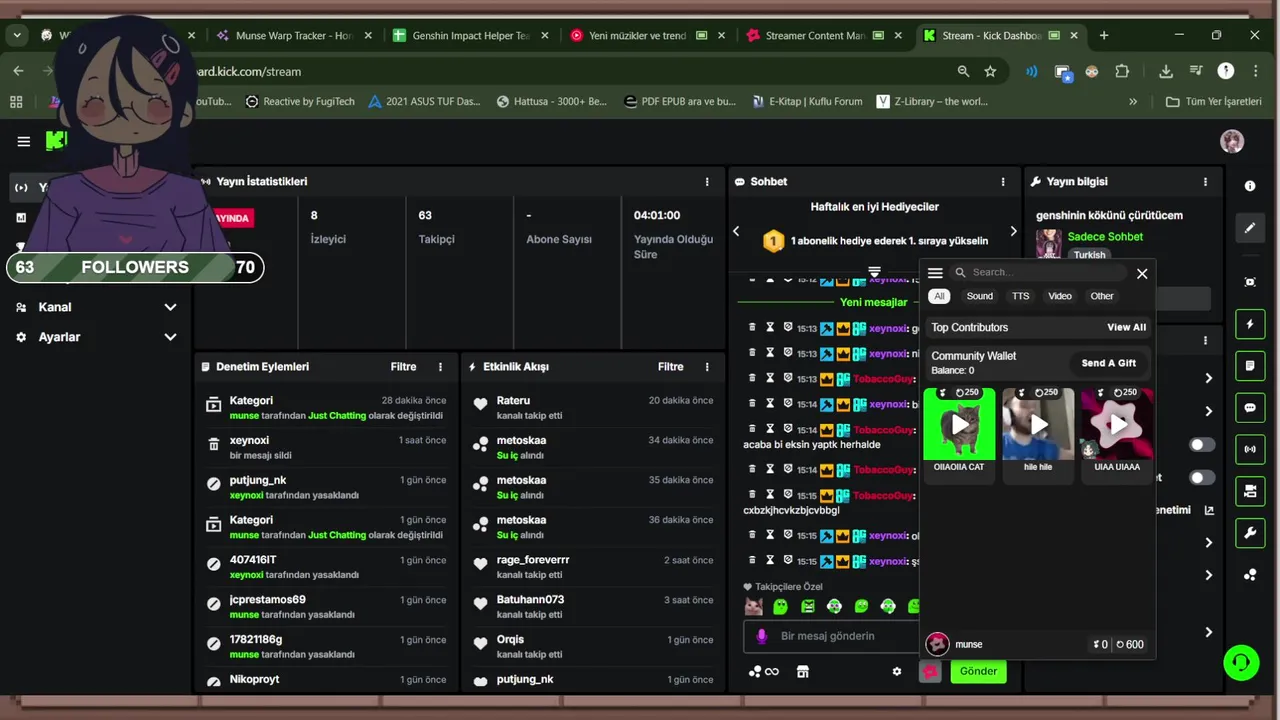
Task: Open the hamburger menu beside the Kick logo
Action: point(23,141)
